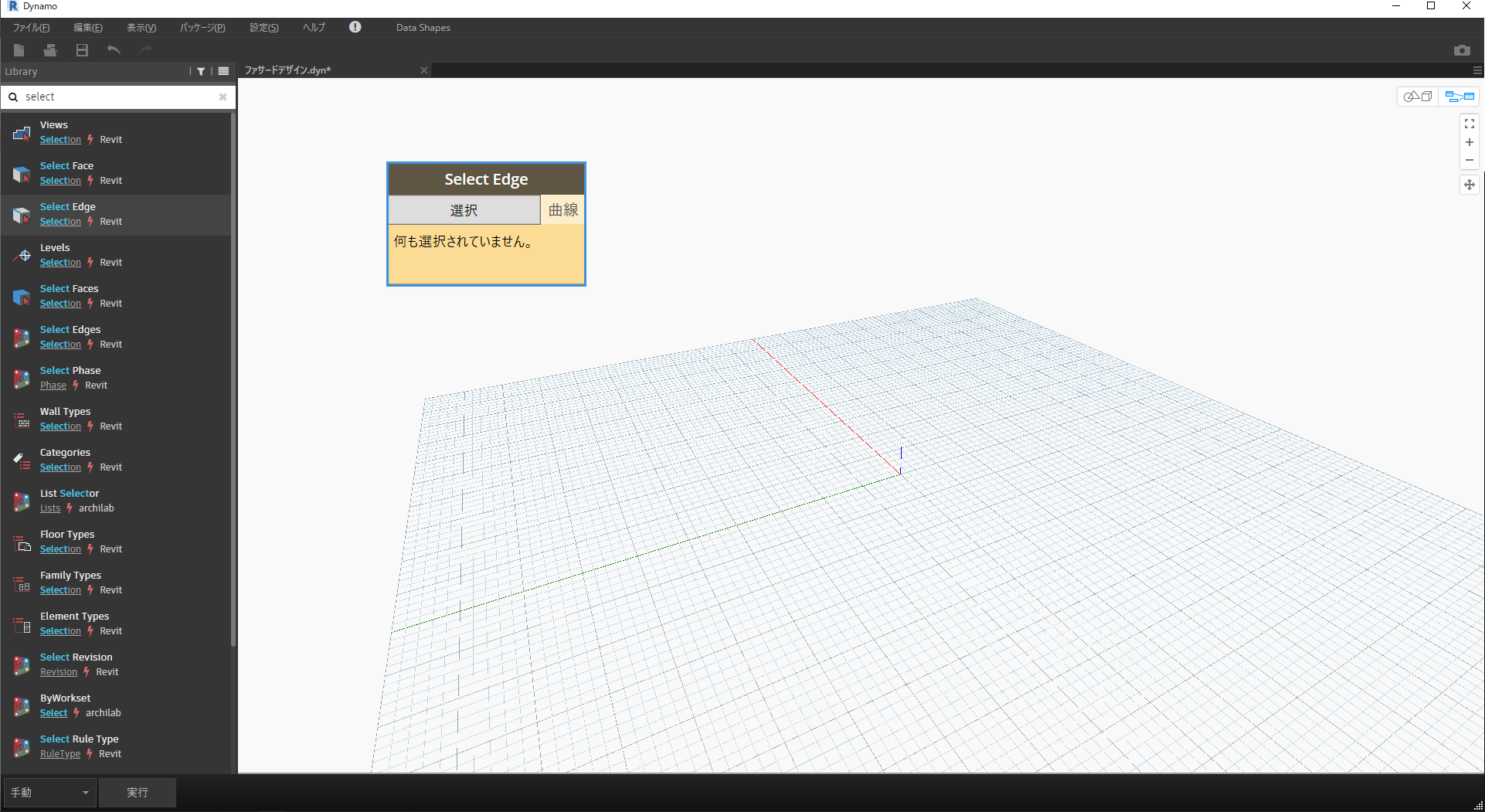The width and height of the screenshot is (1485, 812).
Task: Select the ByWorkset library entry
Action: coord(116,706)
